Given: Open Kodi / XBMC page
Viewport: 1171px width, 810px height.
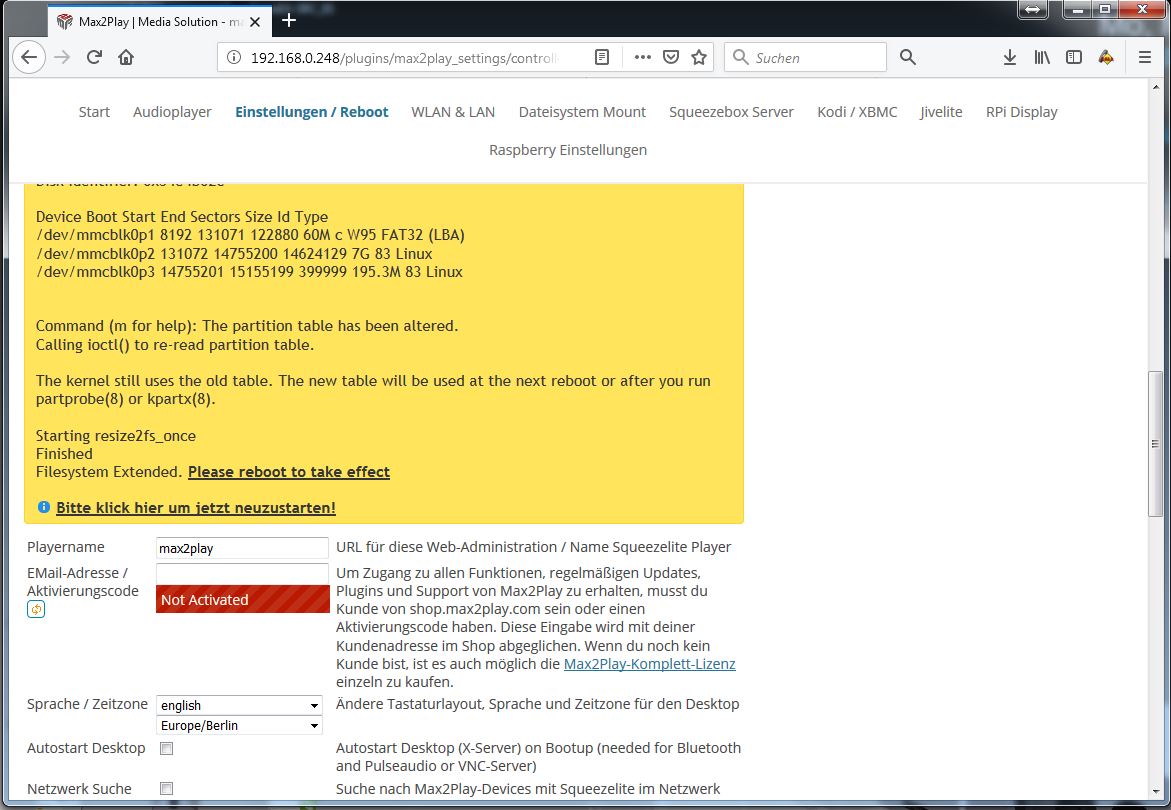Looking at the screenshot, I should 857,112.
